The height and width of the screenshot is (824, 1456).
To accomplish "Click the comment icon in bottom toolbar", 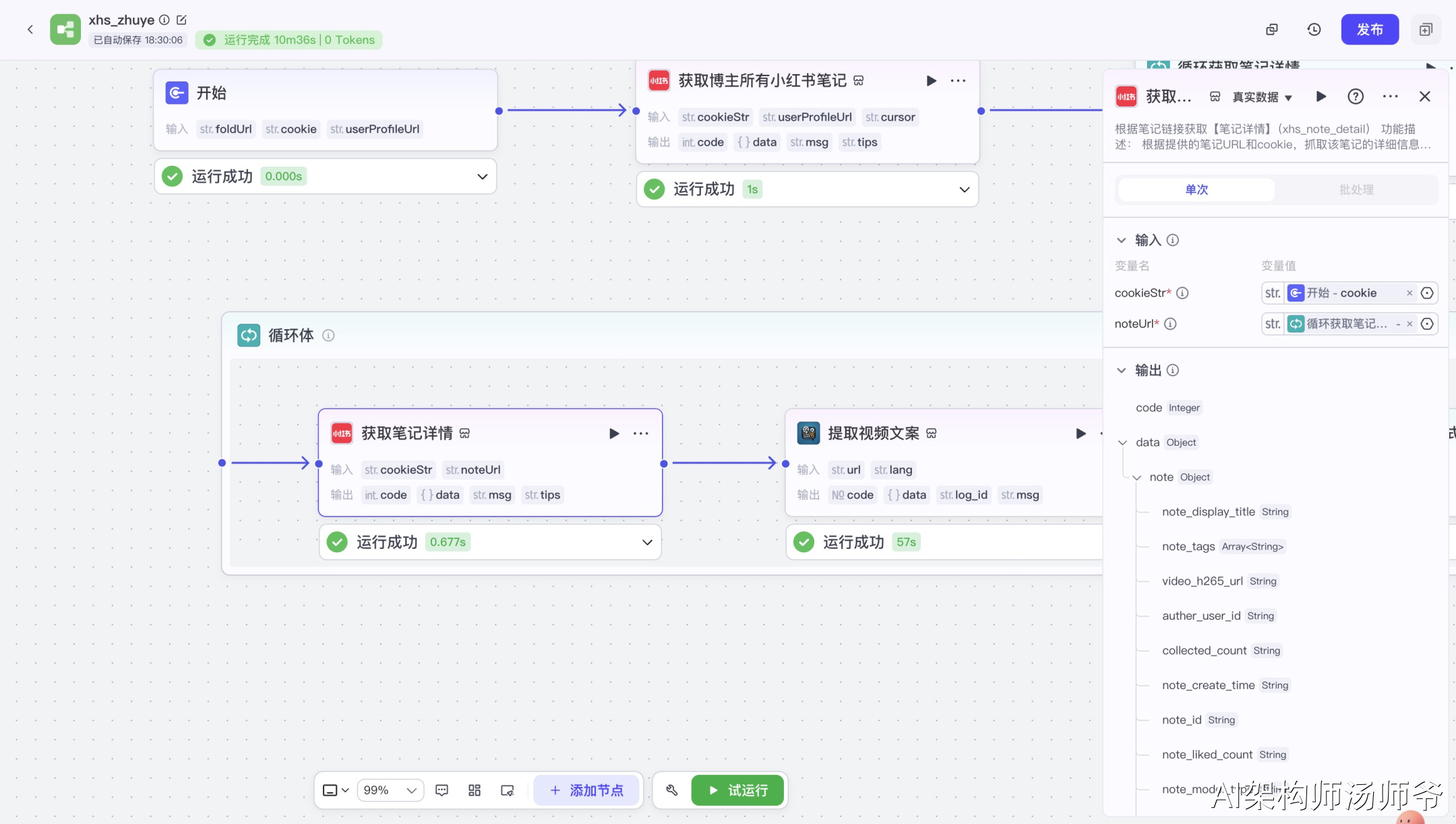I will tap(442, 790).
